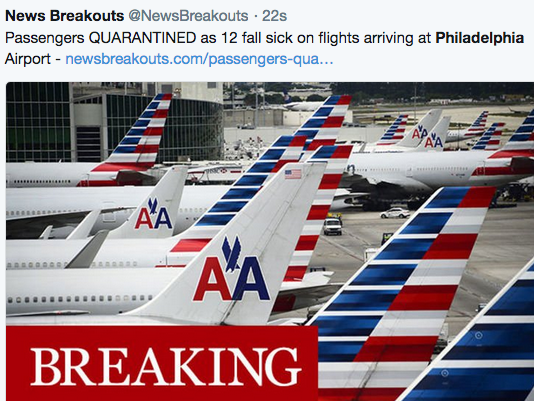Follow the newsbreakouts.com/passengers-qua… link

(199, 59)
